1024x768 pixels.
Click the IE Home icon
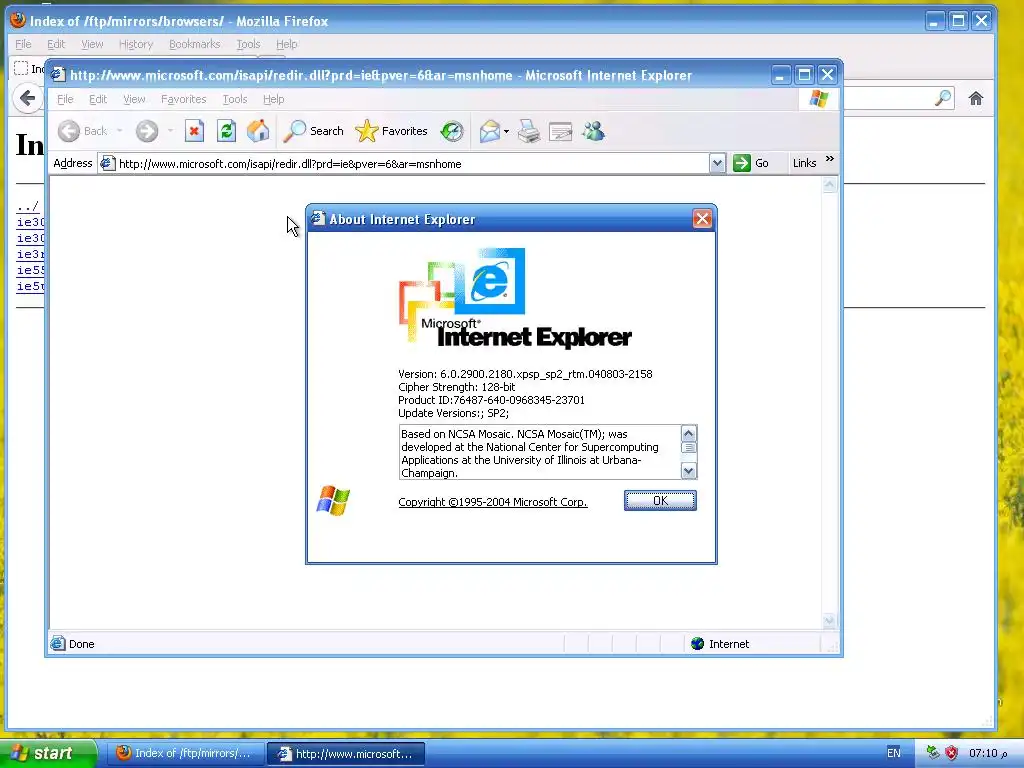258,131
